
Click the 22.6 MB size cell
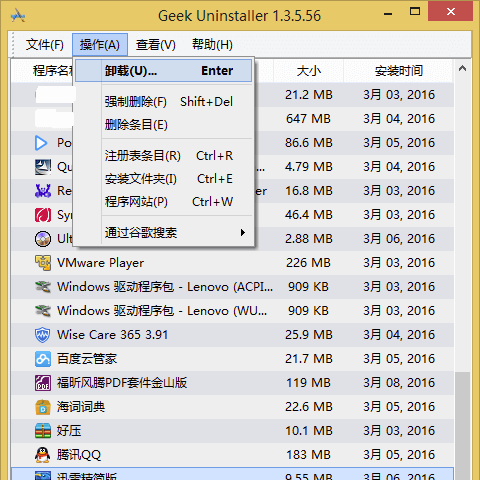pos(309,407)
